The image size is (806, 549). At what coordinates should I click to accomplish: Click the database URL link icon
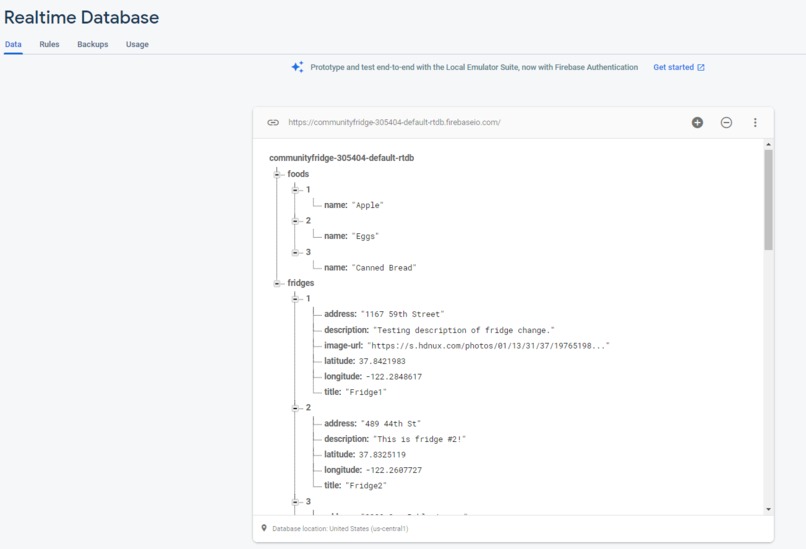point(273,122)
